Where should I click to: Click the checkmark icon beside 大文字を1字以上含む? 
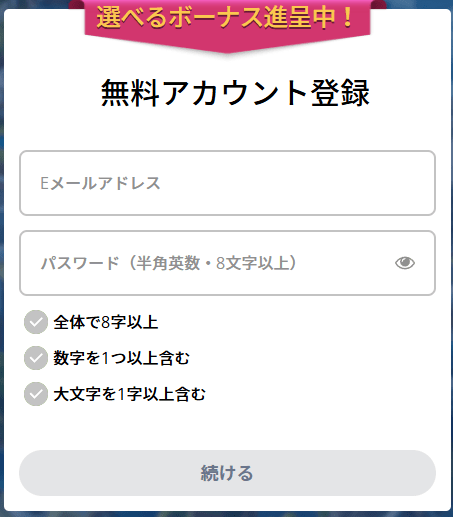[x=36, y=394]
